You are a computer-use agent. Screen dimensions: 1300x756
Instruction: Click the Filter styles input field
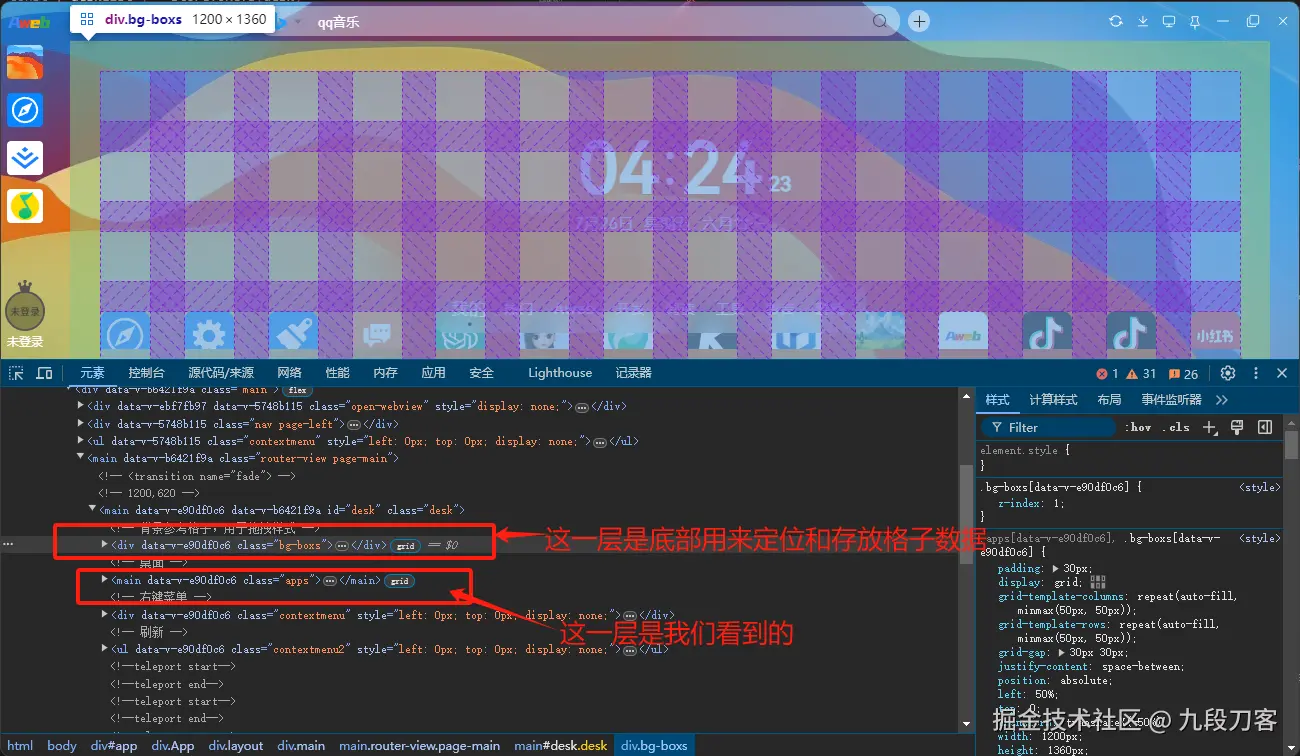(1050, 427)
